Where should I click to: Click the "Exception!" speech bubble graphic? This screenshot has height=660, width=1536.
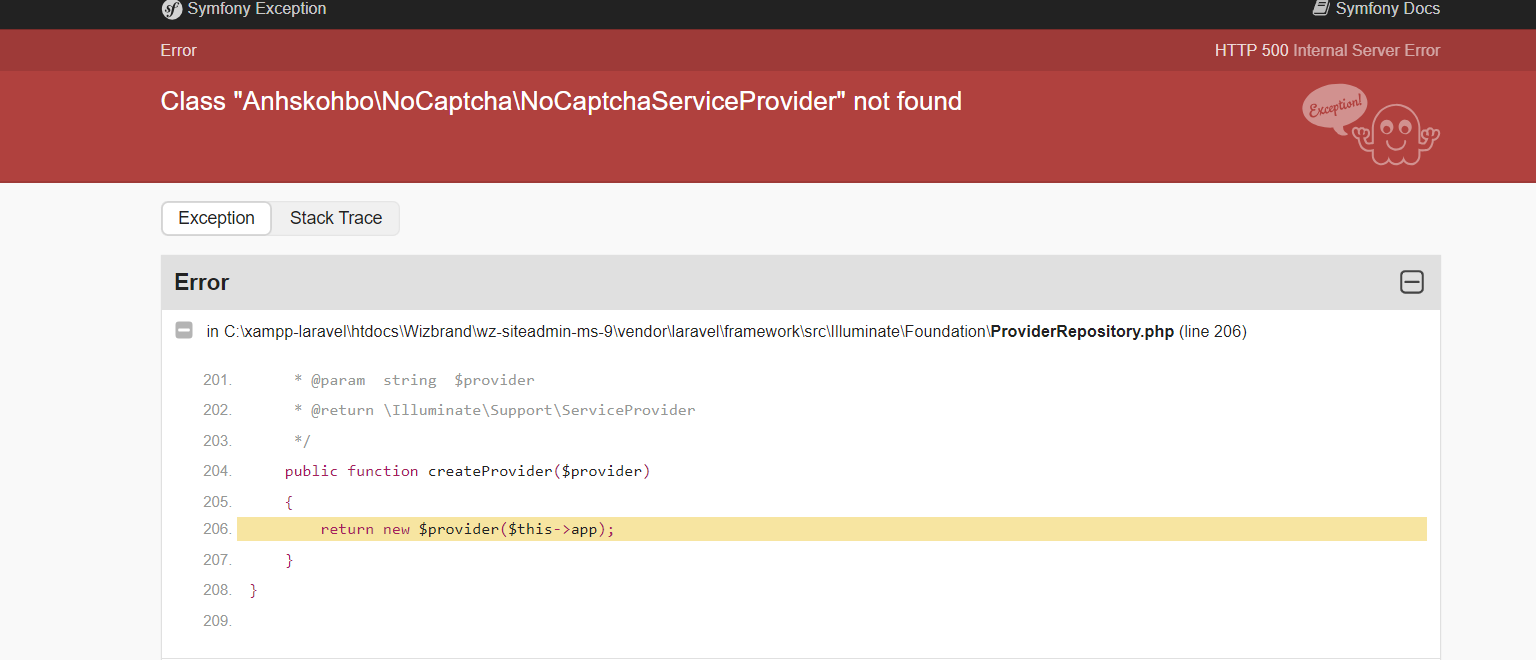(1334, 106)
